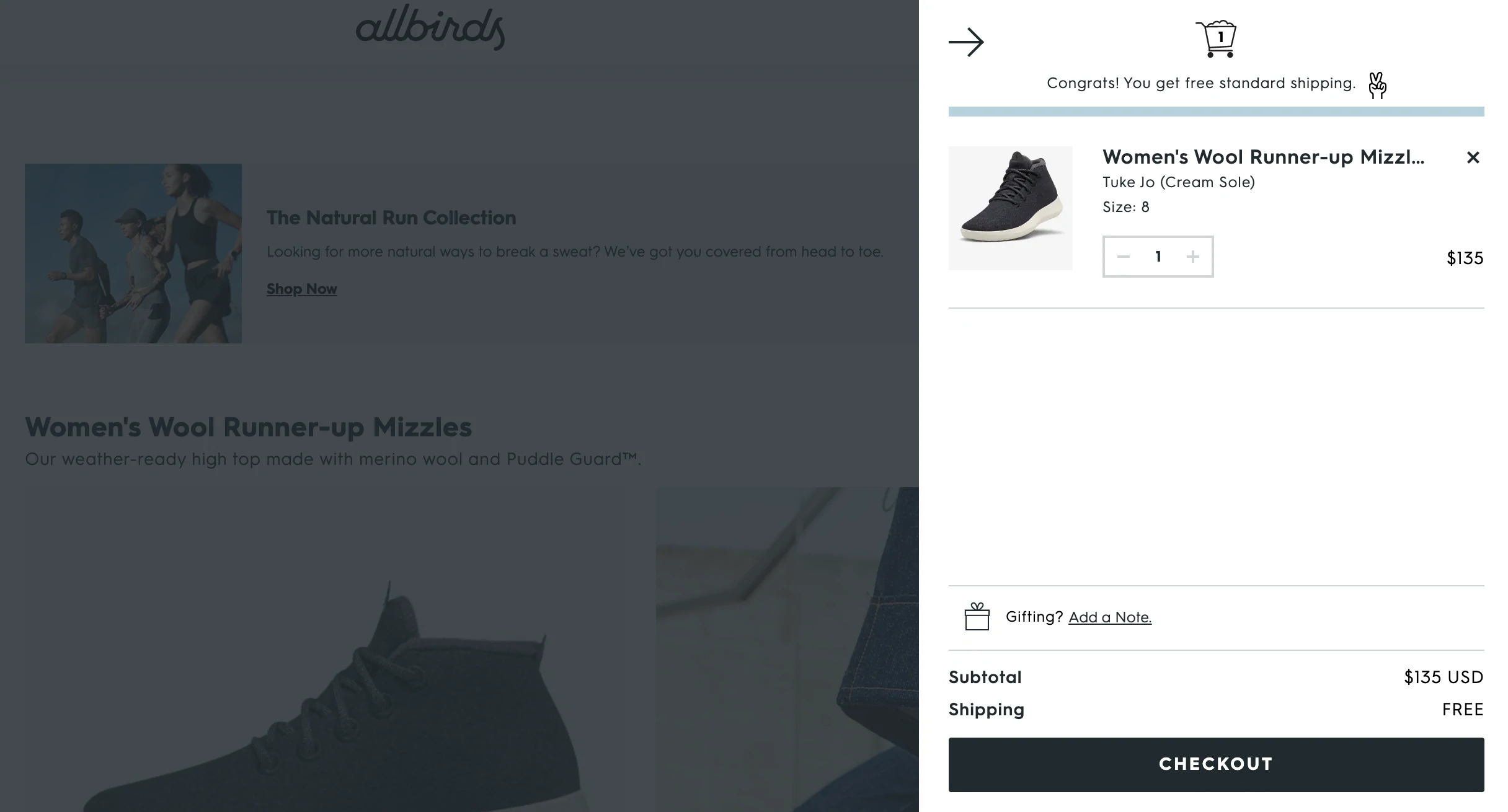The width and height of the screenshot is (1508, 812).
Task: Open the Women's Wool Runner-up Mizzl... cart item title
Action: tap(1263, 157)
